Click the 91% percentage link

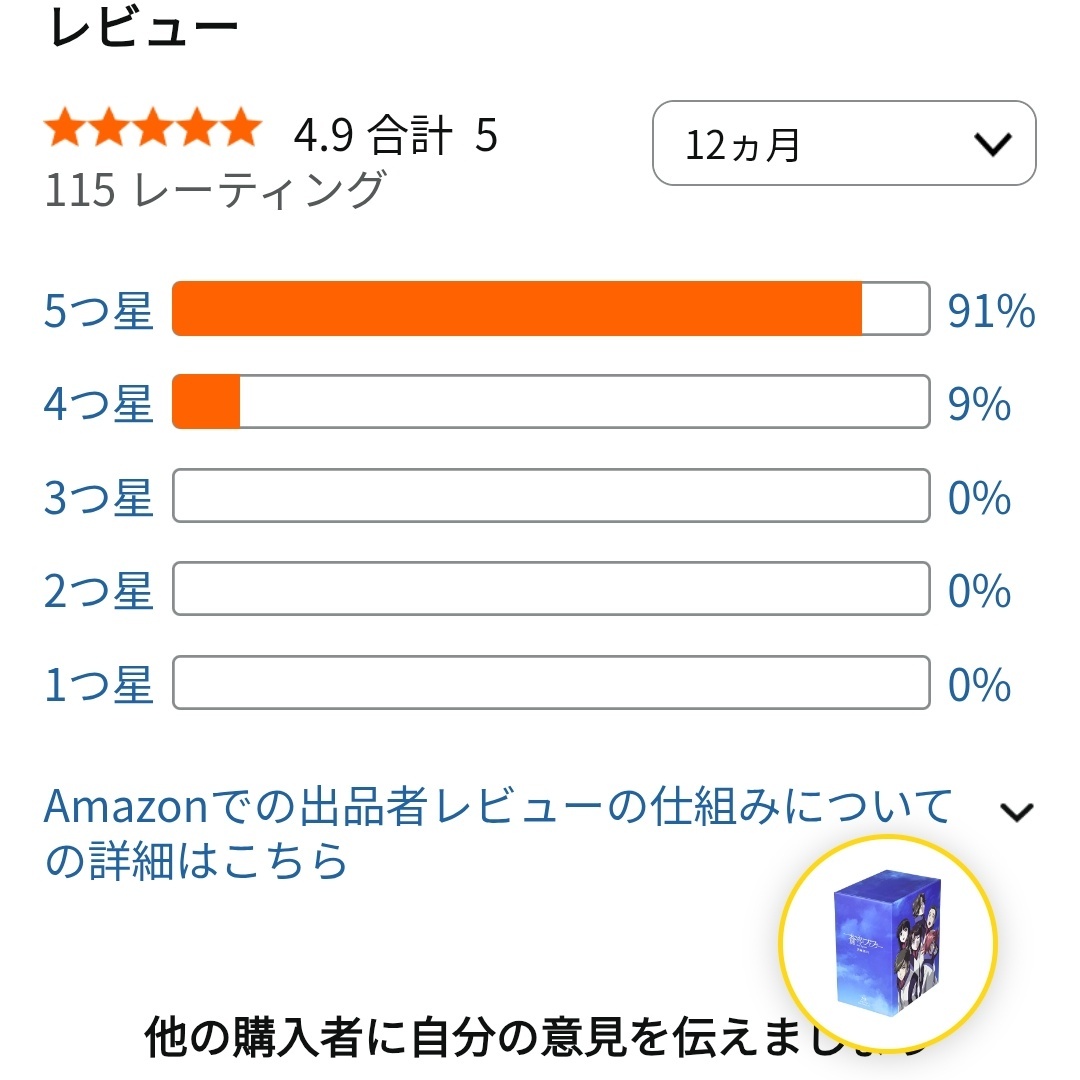(990, 312)
